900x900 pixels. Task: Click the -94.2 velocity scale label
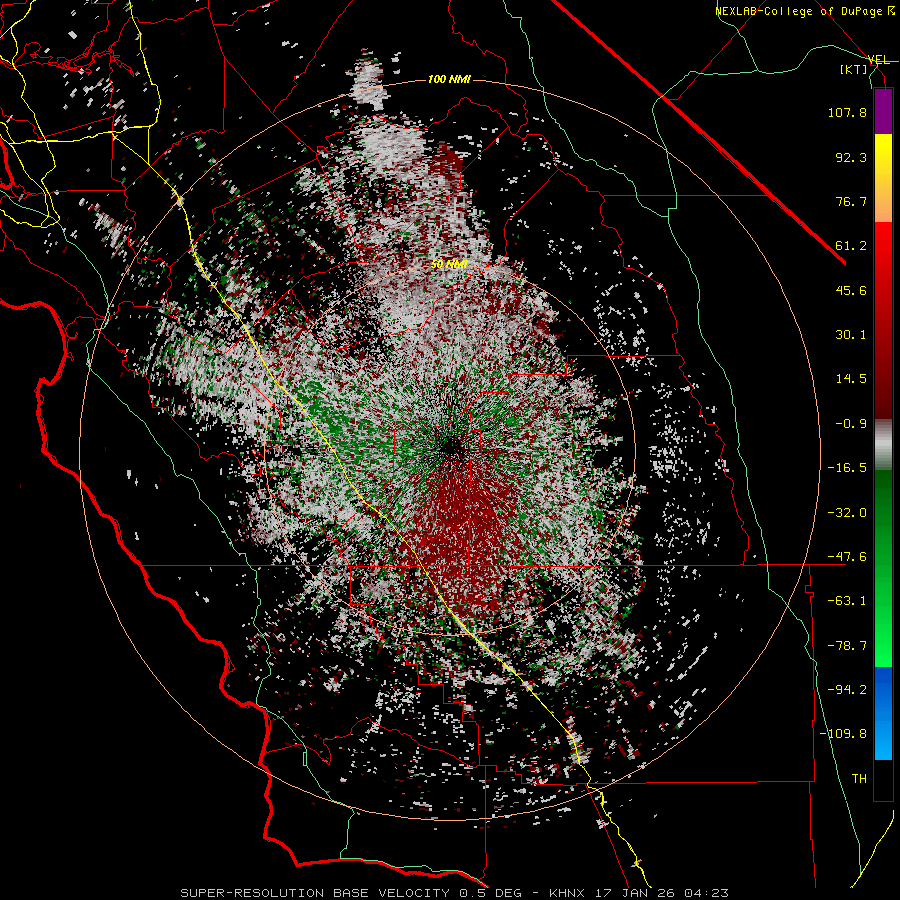[x=847, y=689]
